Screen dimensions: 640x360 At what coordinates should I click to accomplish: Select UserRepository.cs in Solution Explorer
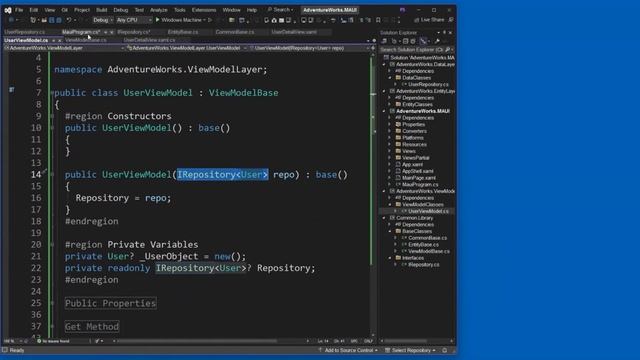click(428, 84)
